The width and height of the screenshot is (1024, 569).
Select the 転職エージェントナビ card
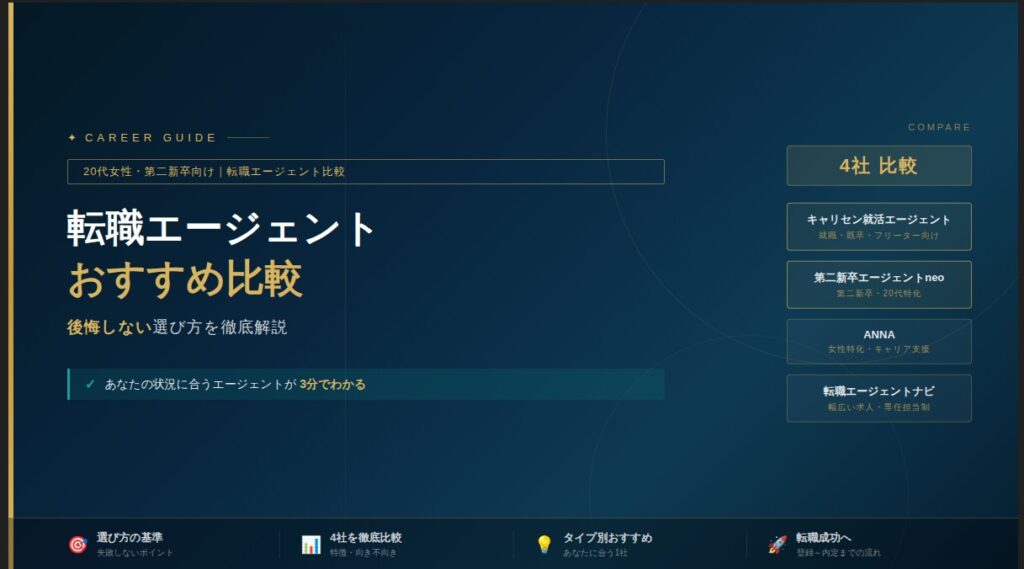point(879,398)
